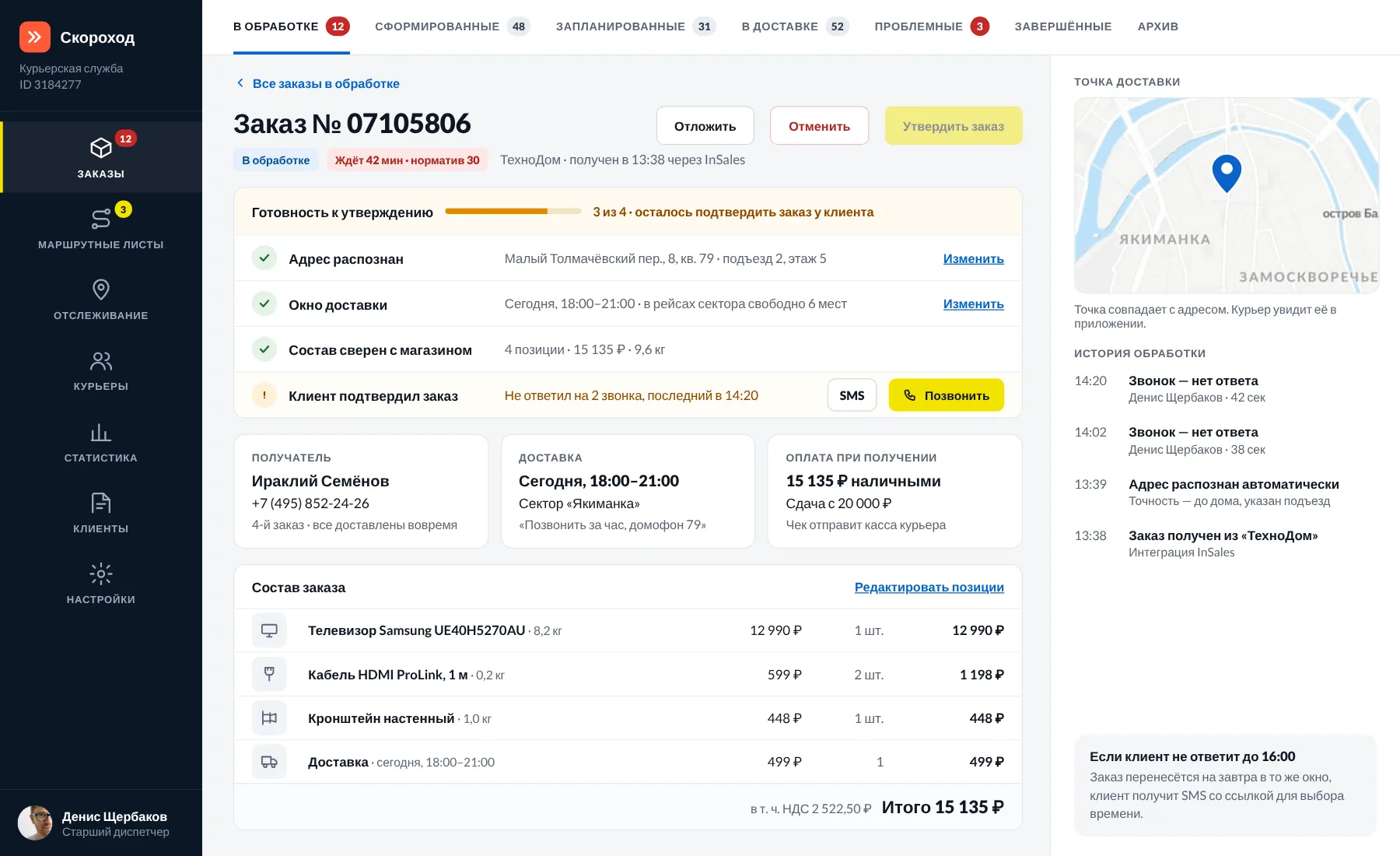Open Редактировать позиции link
Screen dimensions: 1400x856
[929, 587]
